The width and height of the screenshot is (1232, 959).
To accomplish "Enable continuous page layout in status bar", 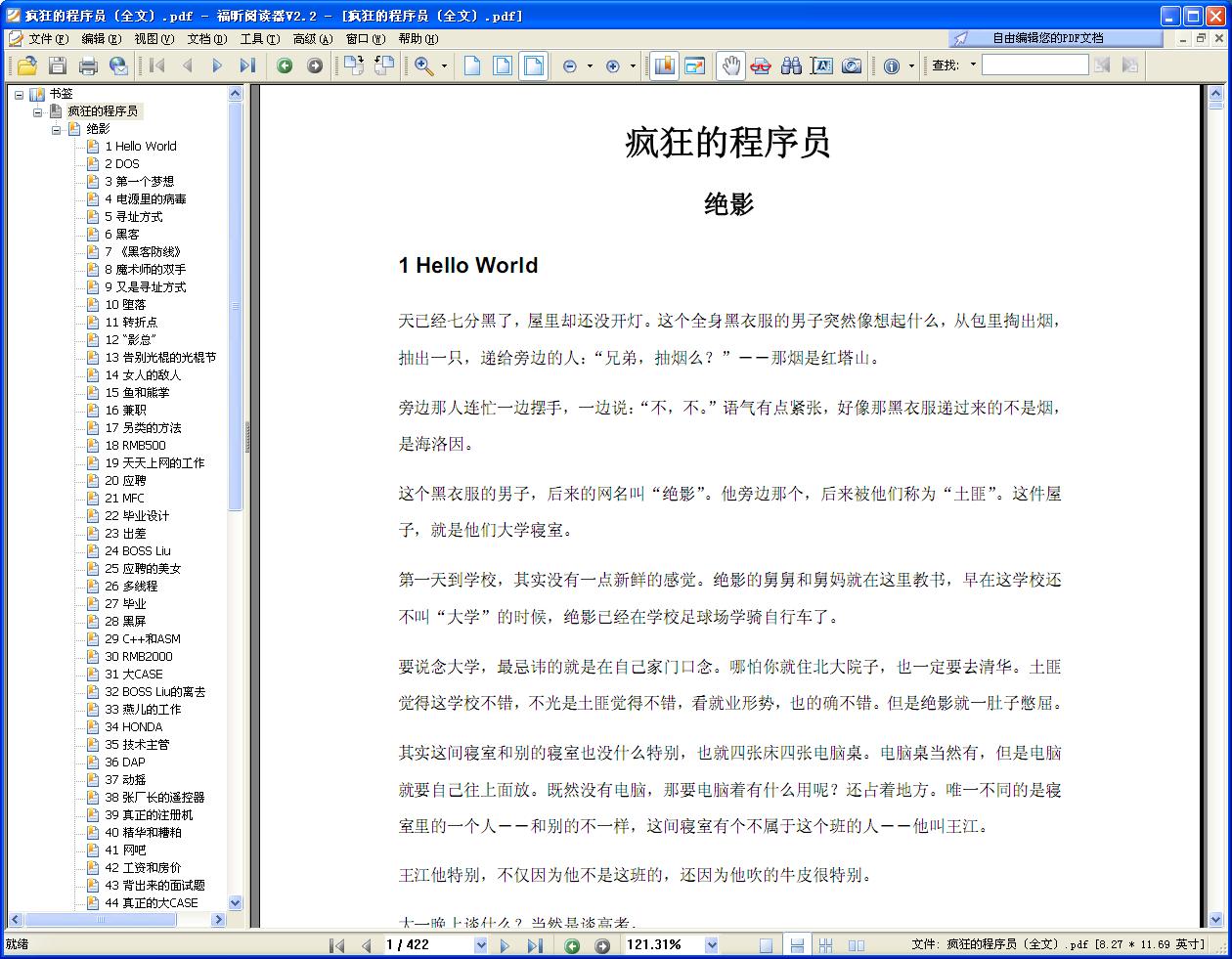I will [x=797, y=945].
